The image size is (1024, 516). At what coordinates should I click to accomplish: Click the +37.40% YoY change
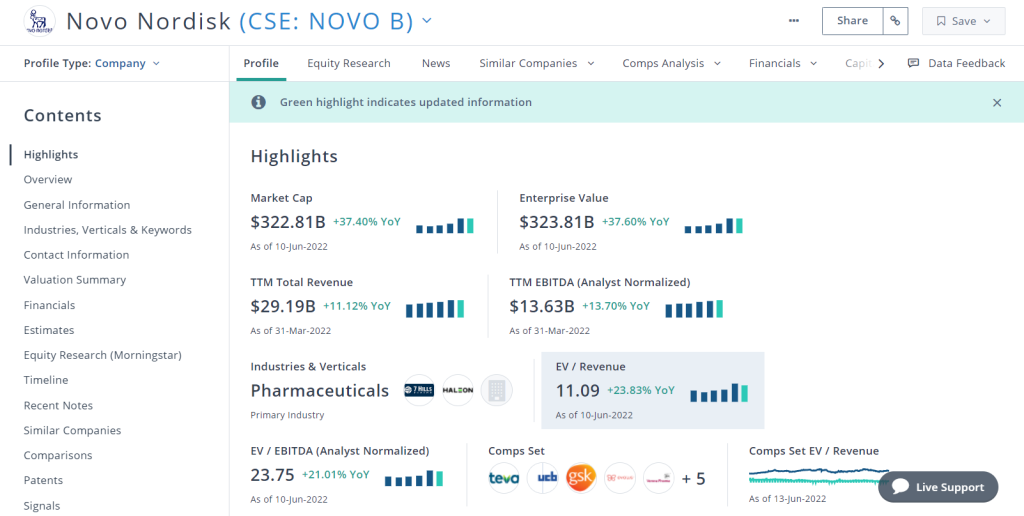point(367,222)
